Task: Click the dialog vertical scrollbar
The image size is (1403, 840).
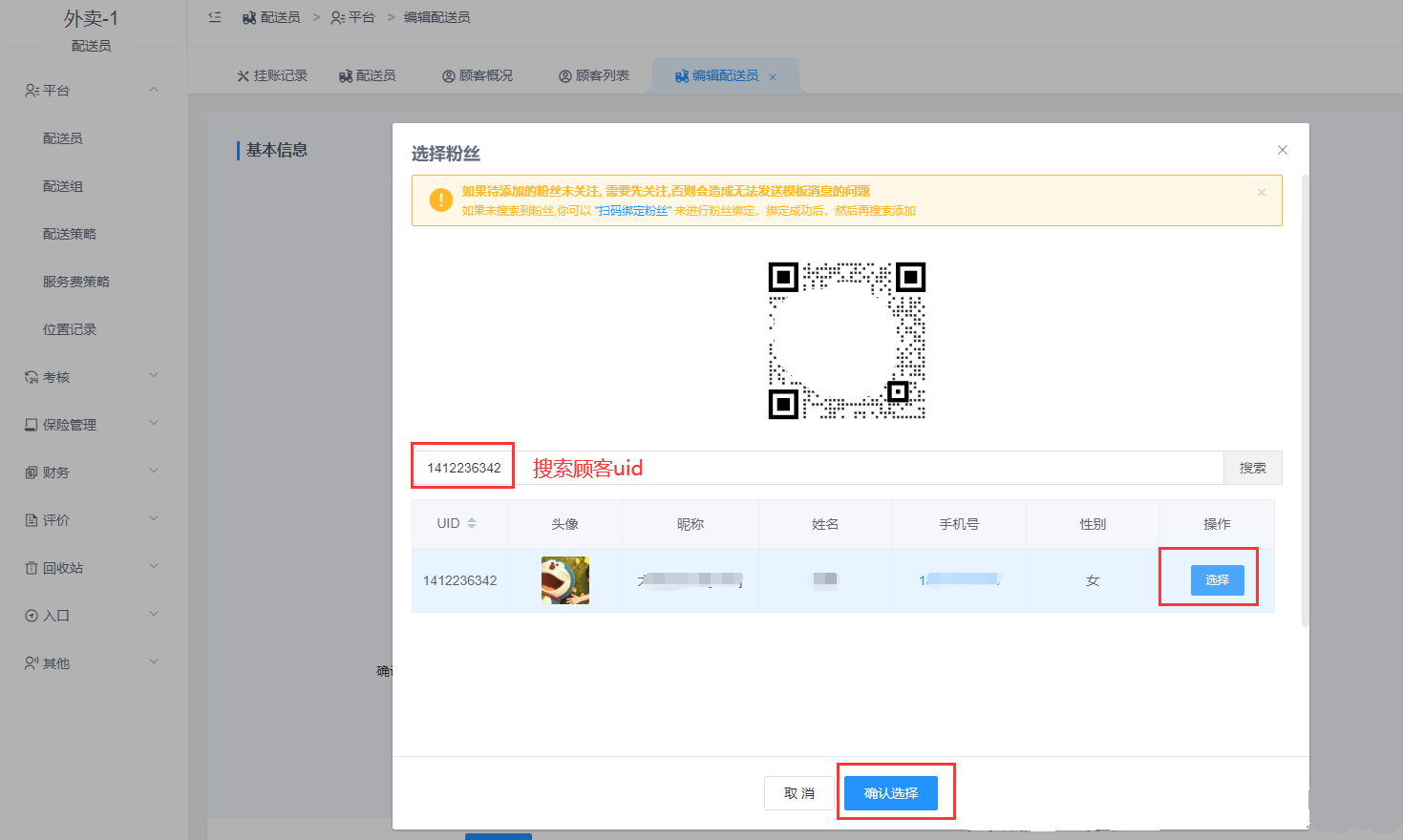Action: tap(1305, 401)
